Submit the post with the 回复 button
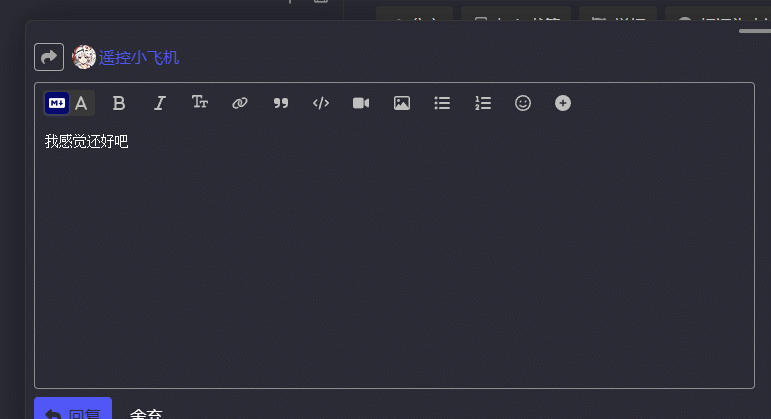The image size is (771, 419). pos(73,410)
